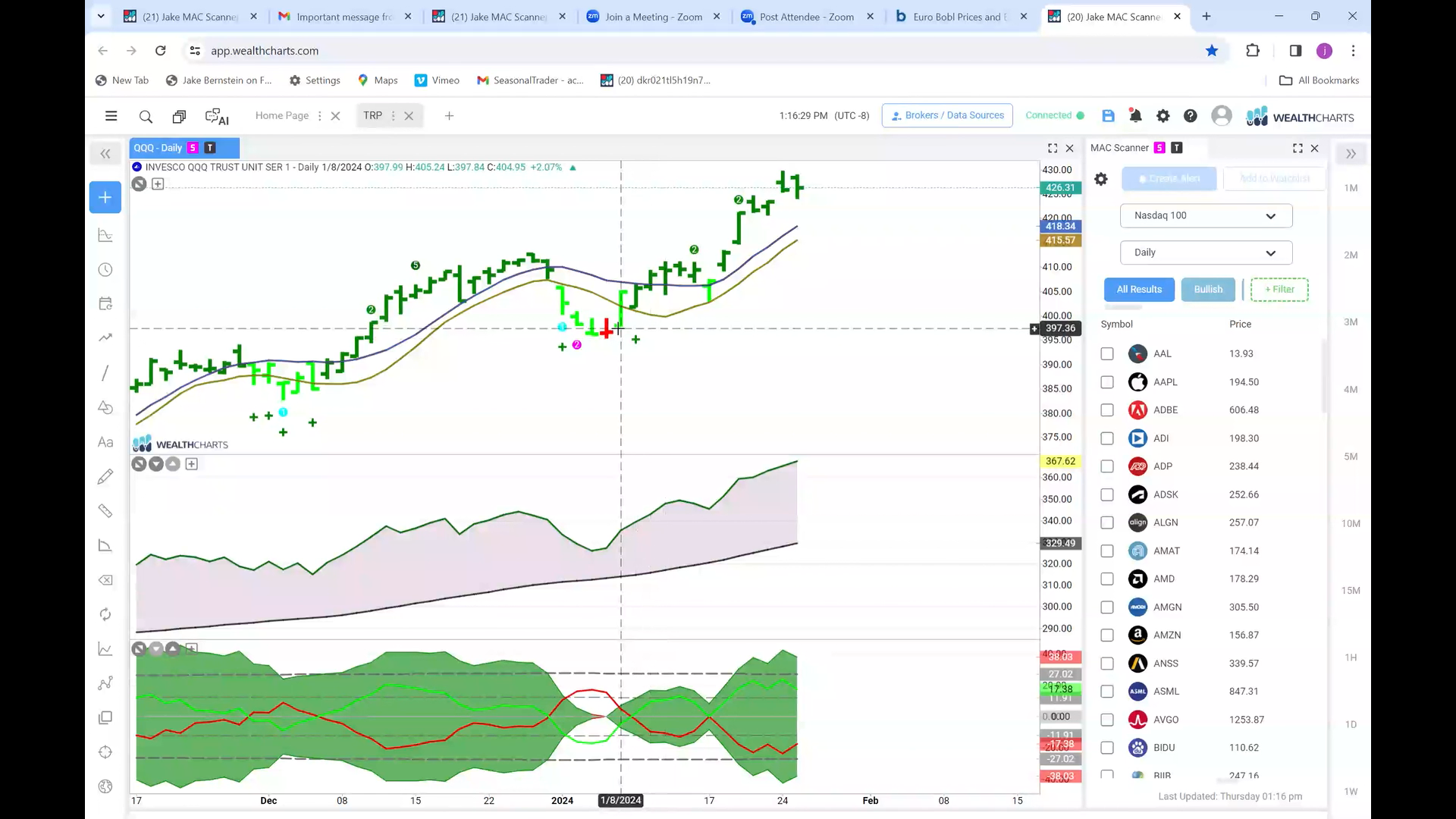Select the clock time tool in sidebar

[105, 270]
